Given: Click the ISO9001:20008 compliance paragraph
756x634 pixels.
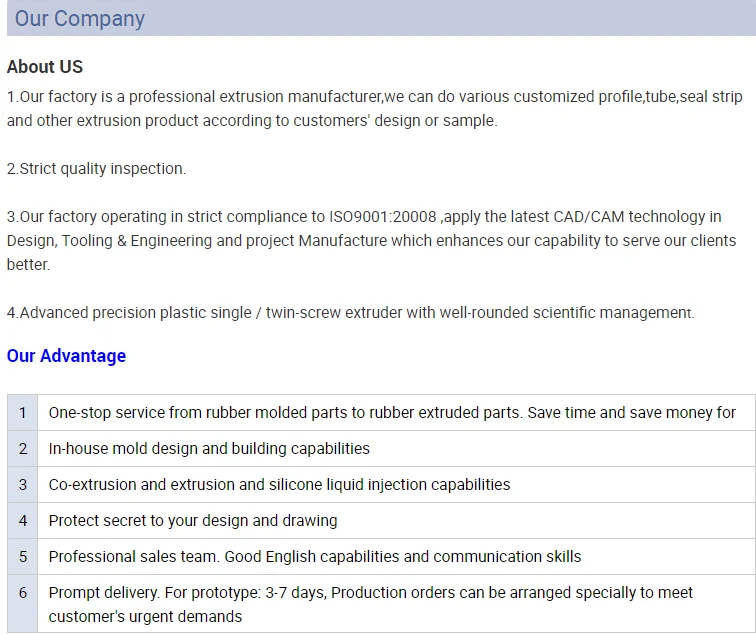Looking at the screenshot, I should (x=371, y=241).
